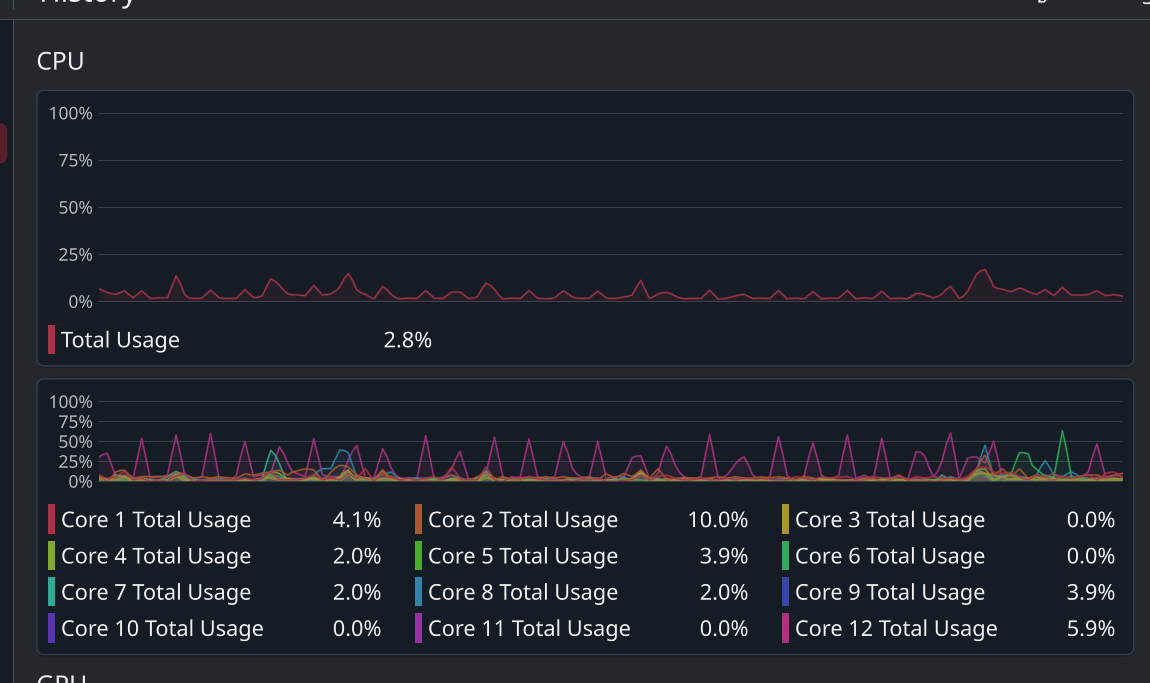The image size is (1150, 683).
Task: Click the Total Usage legend label
Action: pyautogui.click(x=120, y=340)
